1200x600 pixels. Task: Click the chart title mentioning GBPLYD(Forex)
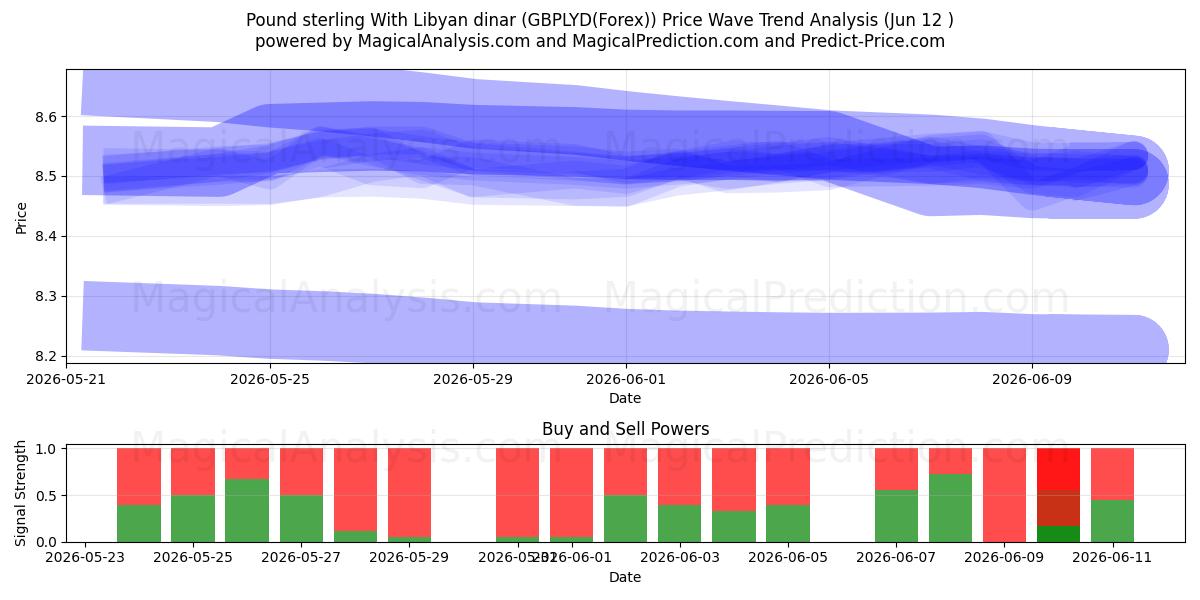600,20
